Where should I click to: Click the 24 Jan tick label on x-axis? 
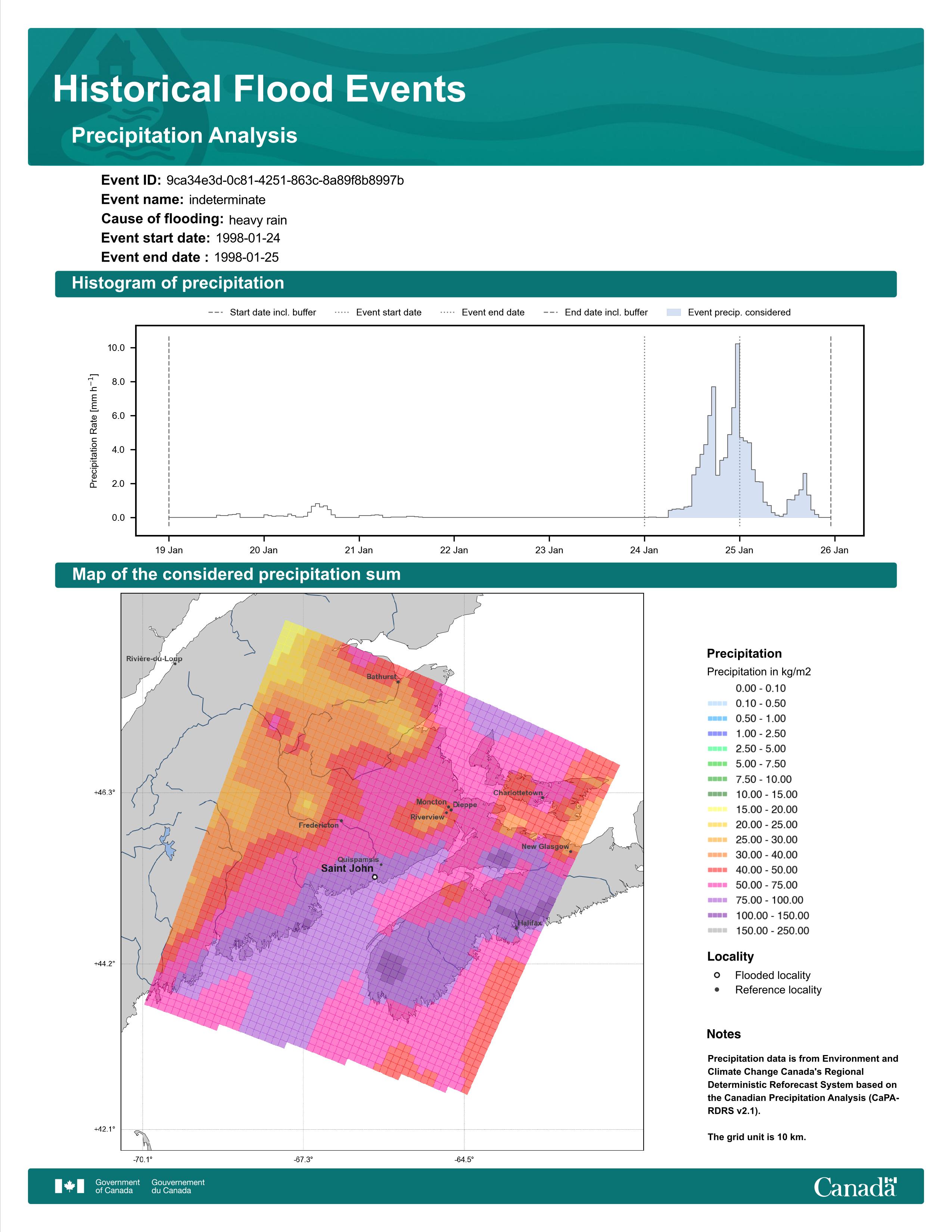[x=644, y=550]
